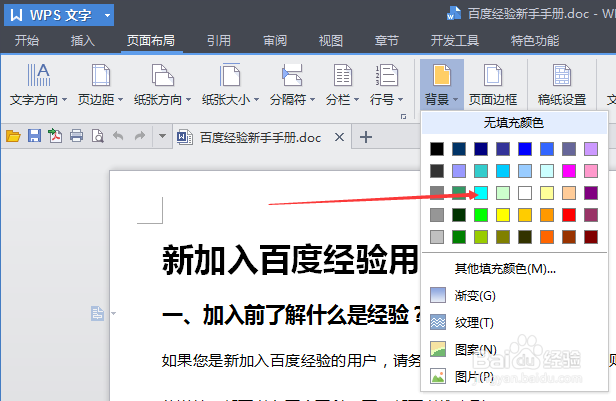616x401 pixels.
Task: Pick the pure red color swatch
Action: [x=569, y=215]
